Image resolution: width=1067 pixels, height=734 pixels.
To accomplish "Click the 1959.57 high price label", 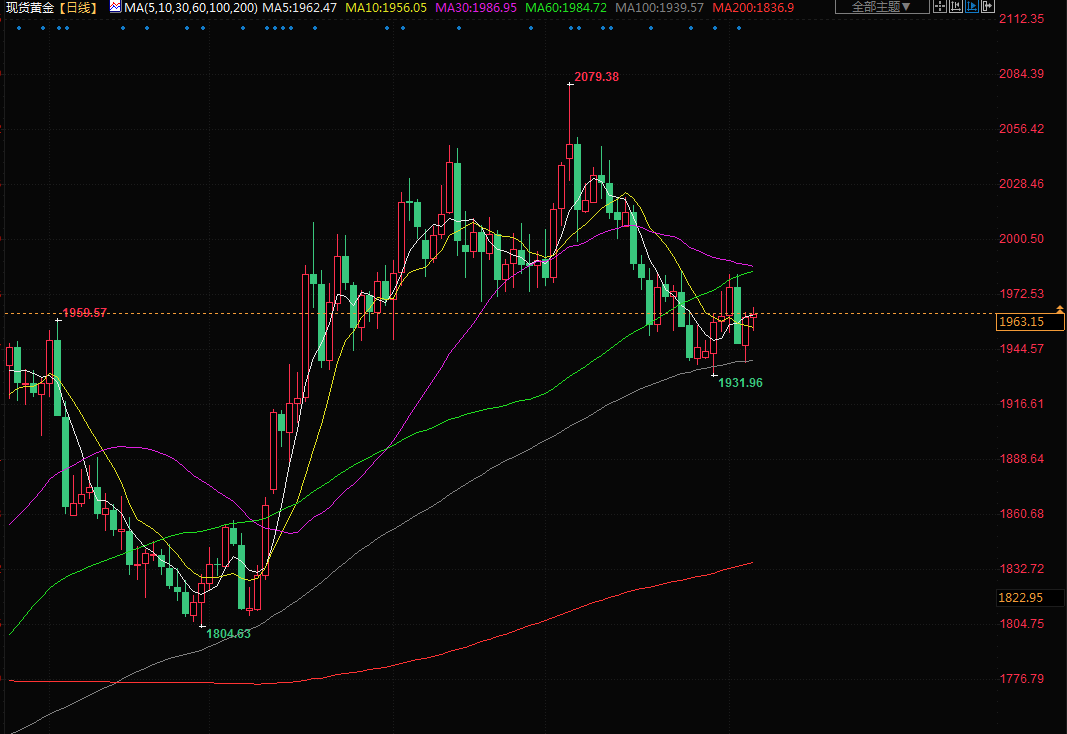I will point(84,312).
